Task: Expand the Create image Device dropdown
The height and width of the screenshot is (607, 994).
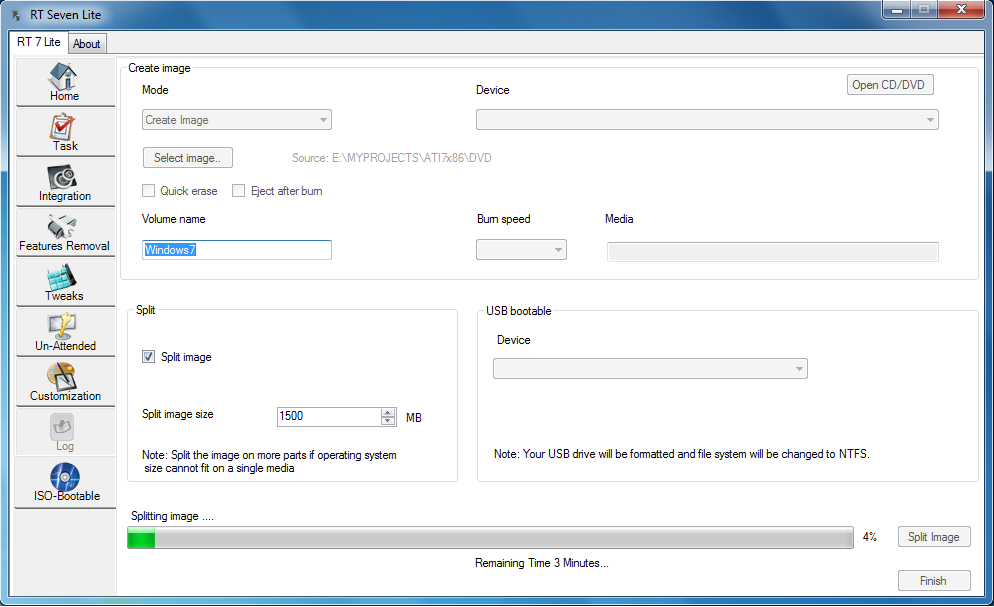Action: pyautogui.click(x=707, y=120)
